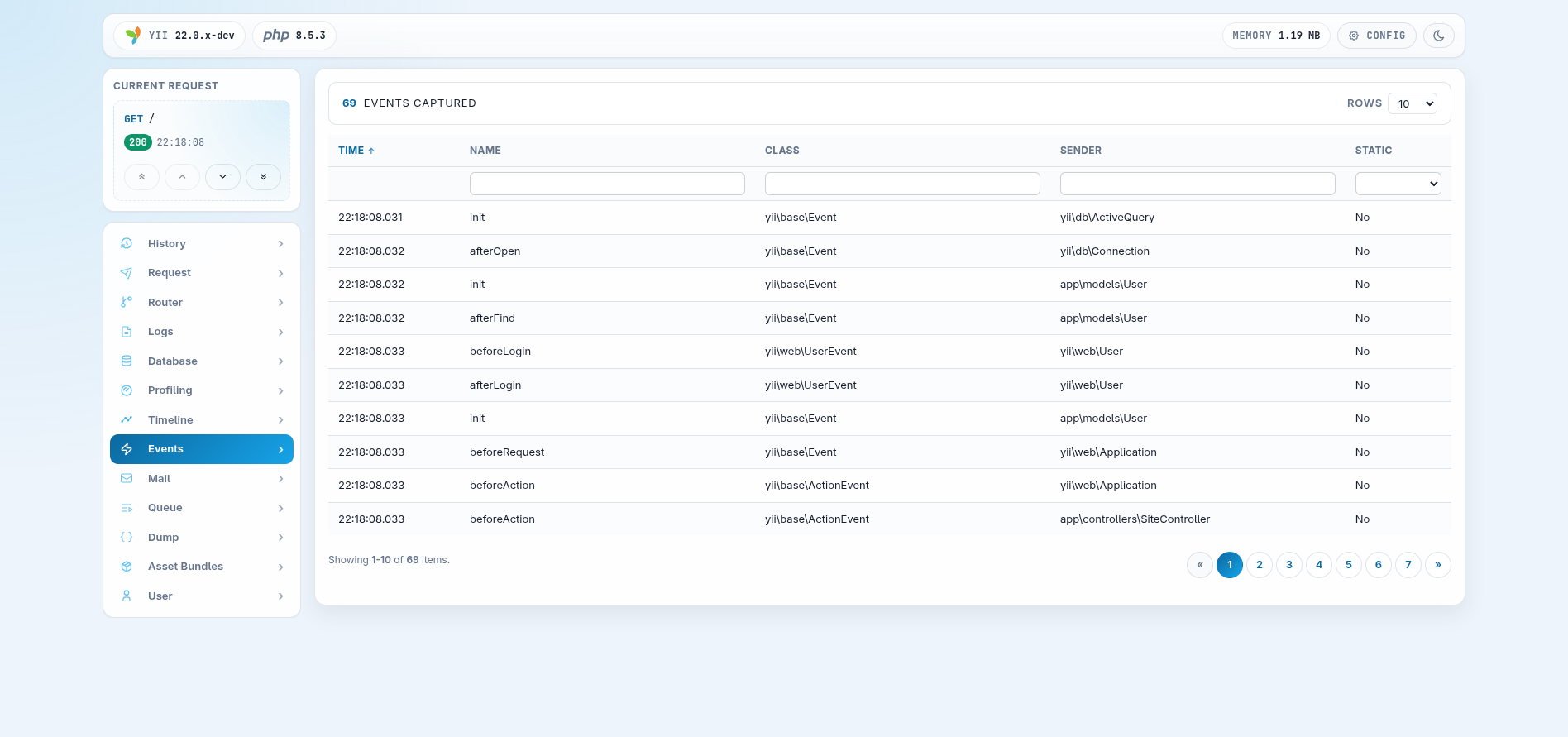Click the previous page « button
The width and height of the screenshot is (1568, 737).
(x=1200, y=565)
